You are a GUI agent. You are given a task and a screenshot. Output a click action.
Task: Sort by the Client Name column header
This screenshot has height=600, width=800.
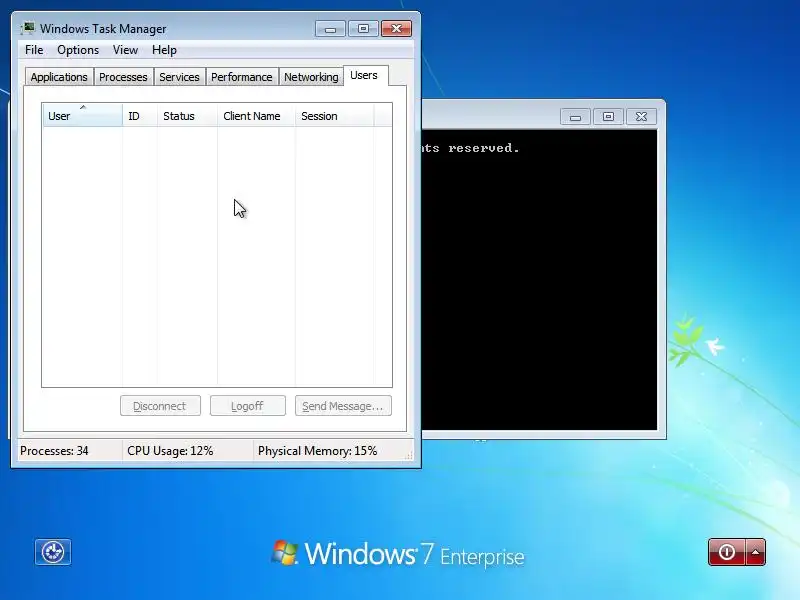(x=256, y=116)
